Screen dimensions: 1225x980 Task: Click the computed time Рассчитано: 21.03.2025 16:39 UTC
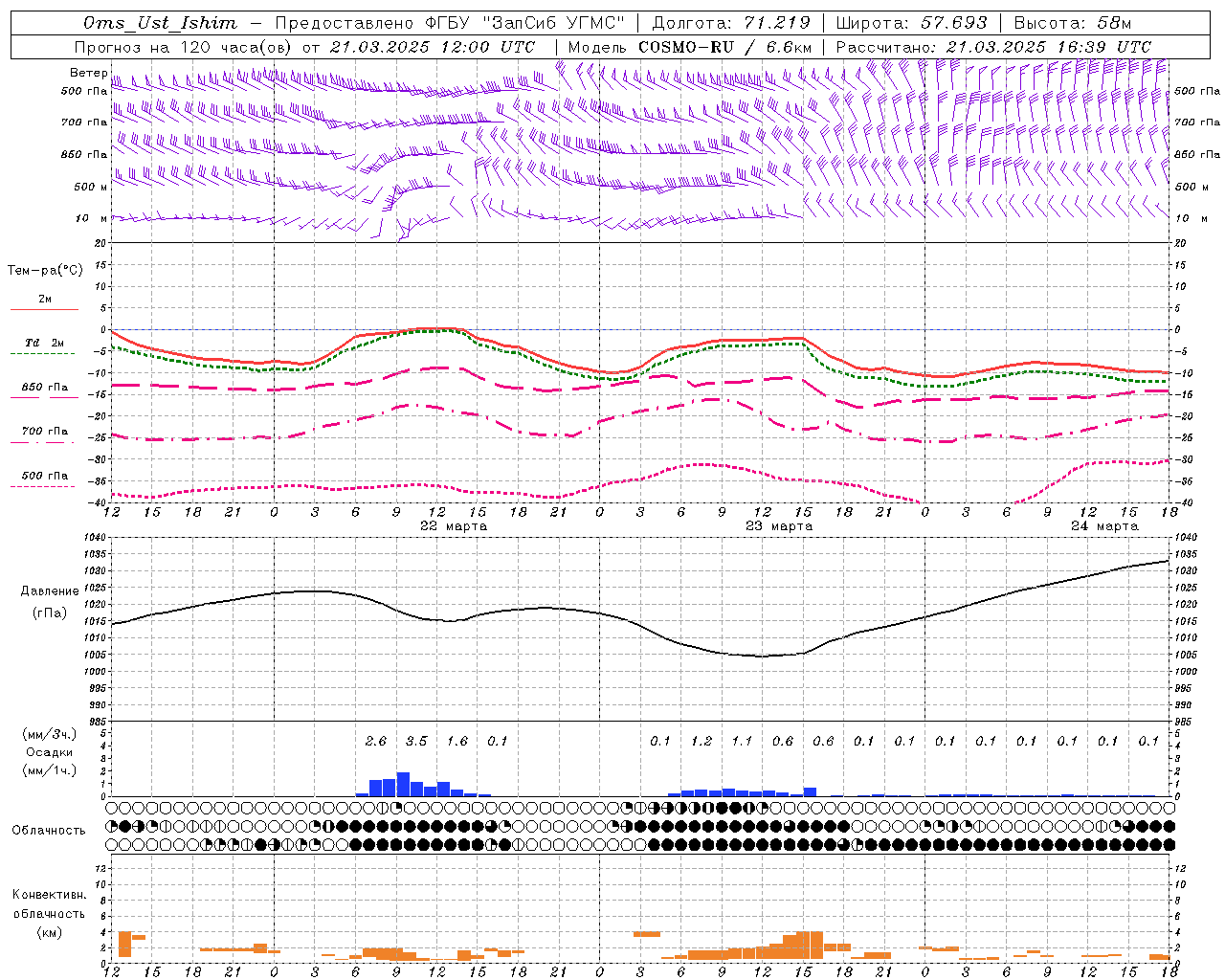point(993,47)
